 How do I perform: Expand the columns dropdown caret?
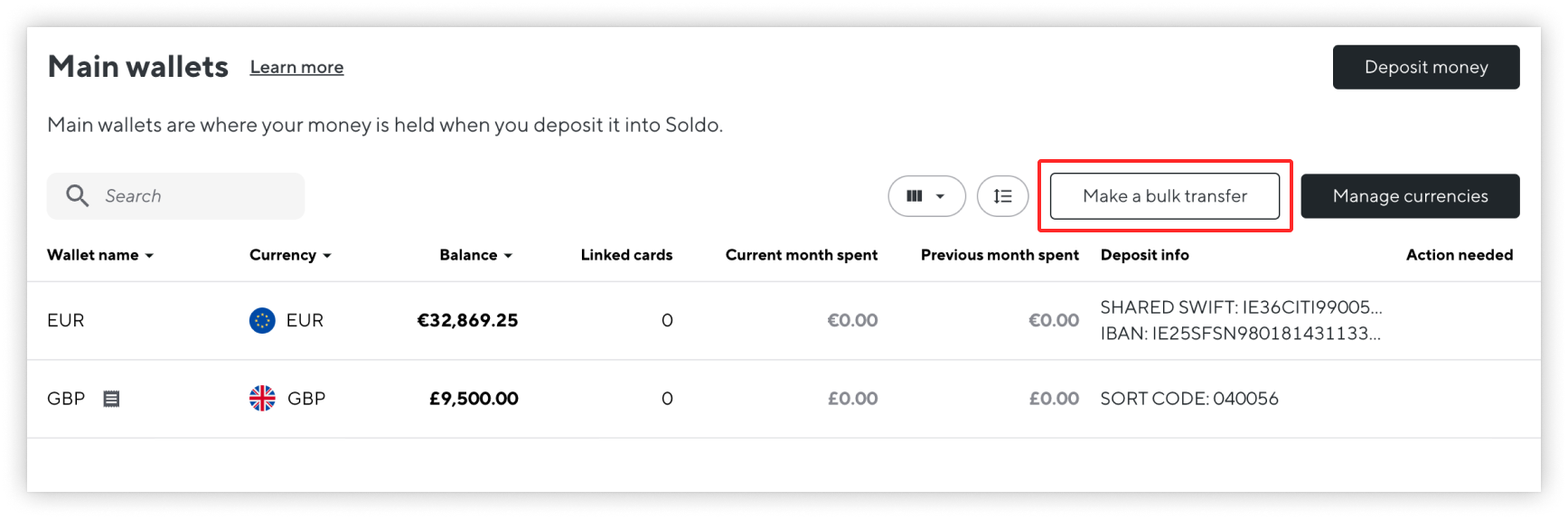[940, 196]
